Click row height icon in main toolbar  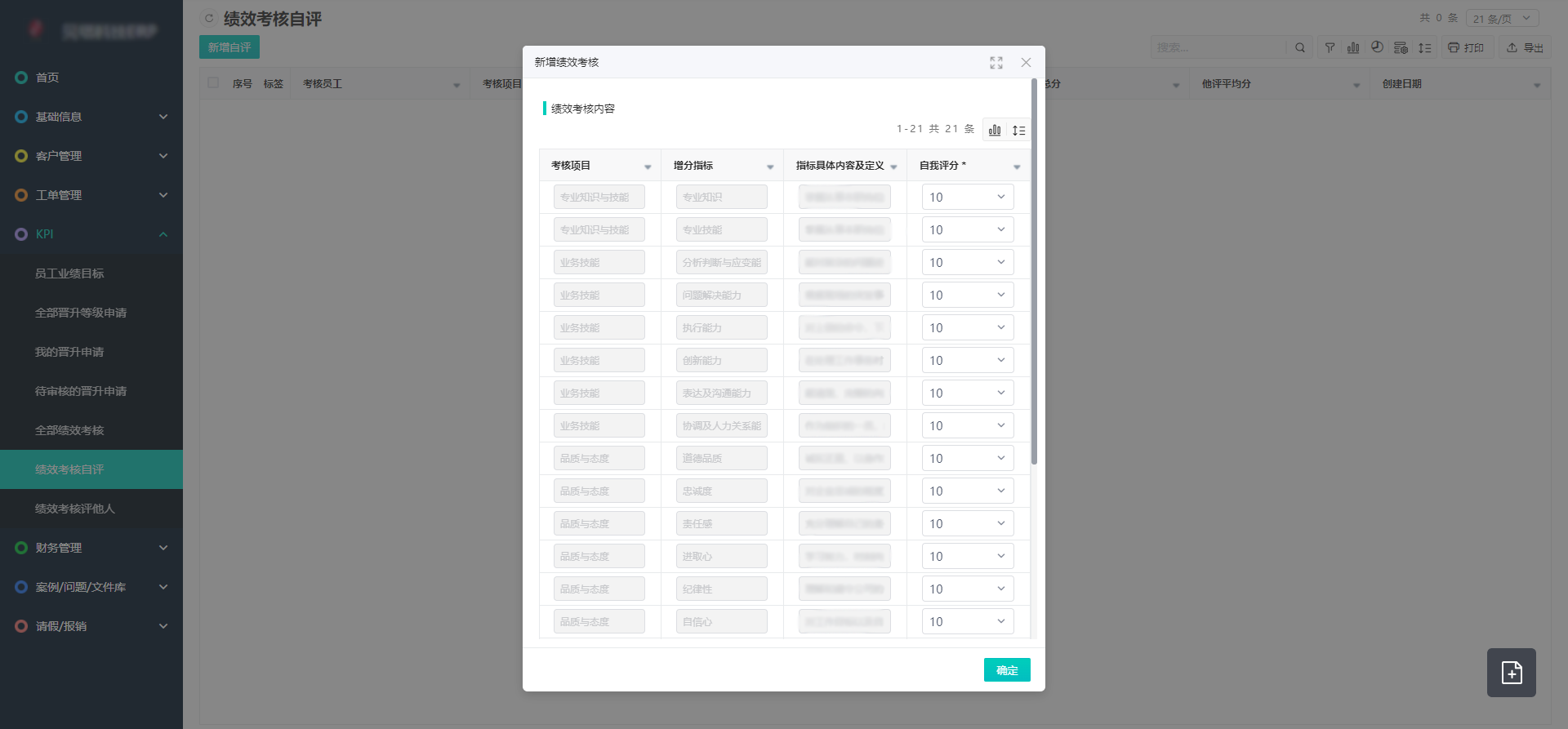[x=1424, y=47]
